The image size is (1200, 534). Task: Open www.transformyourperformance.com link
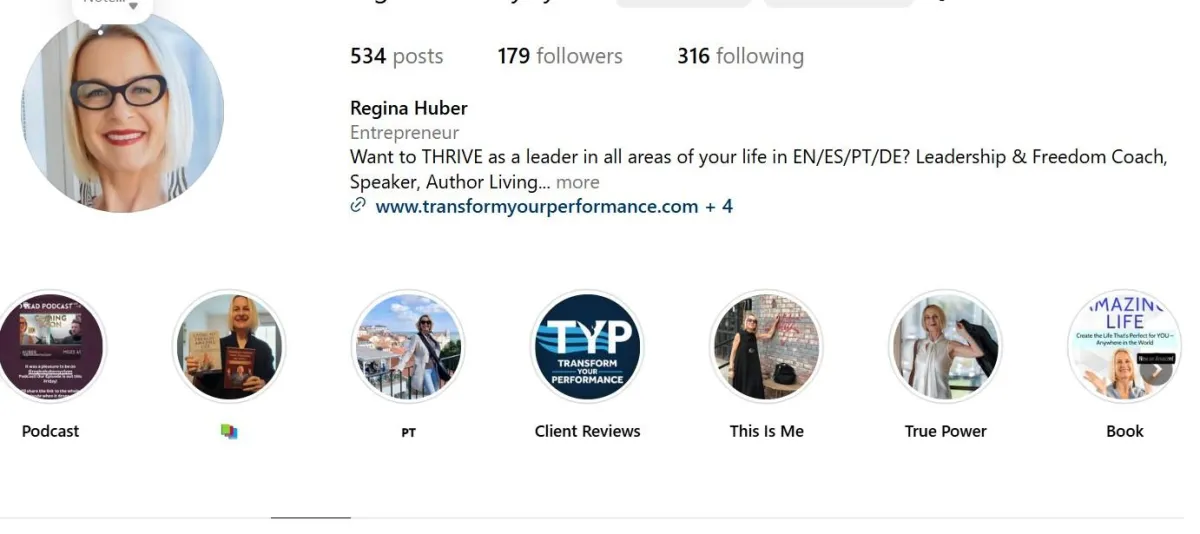[536, 206]
